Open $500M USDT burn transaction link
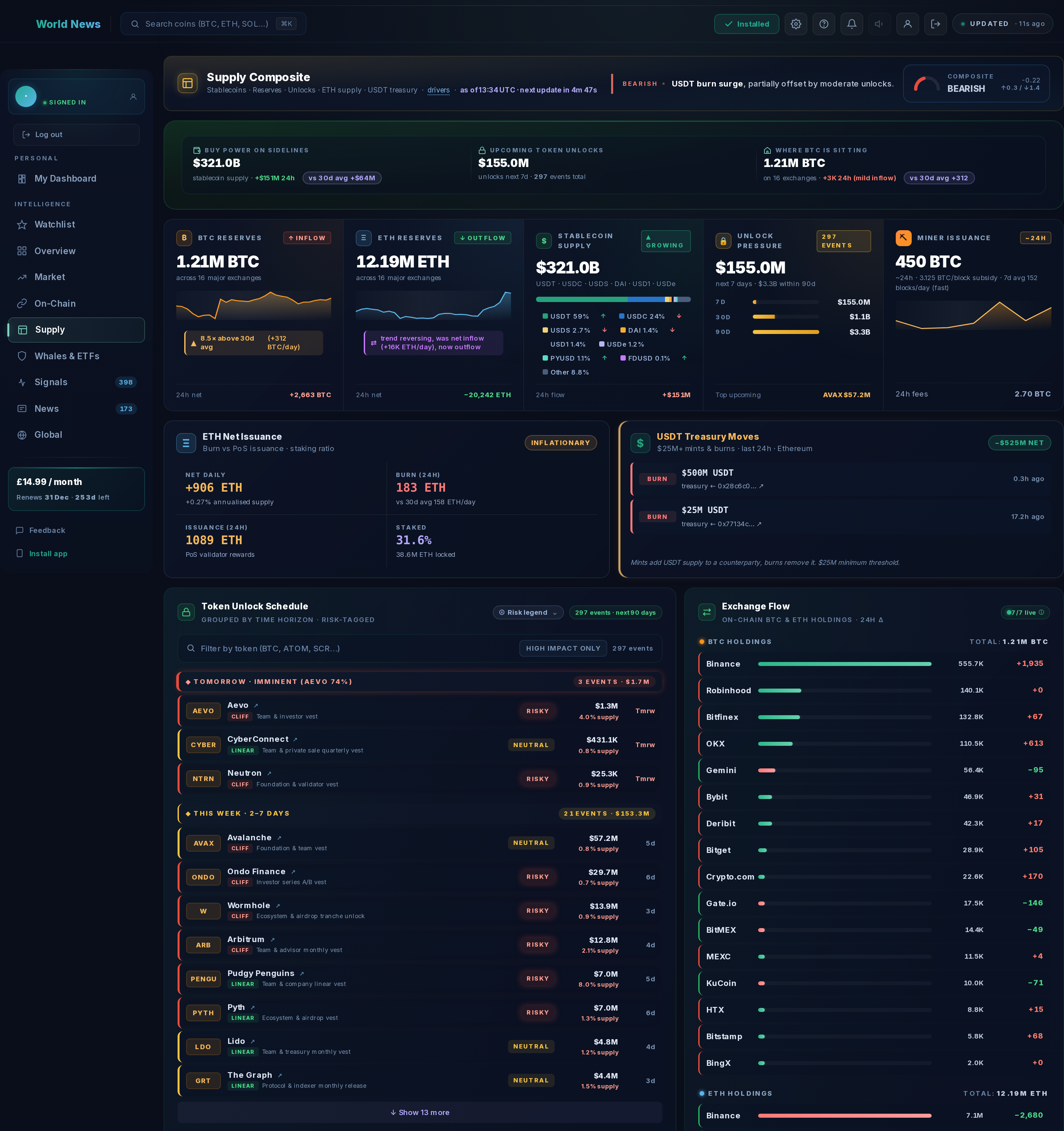This screenshot has height=1131, width=1064. 722,486
